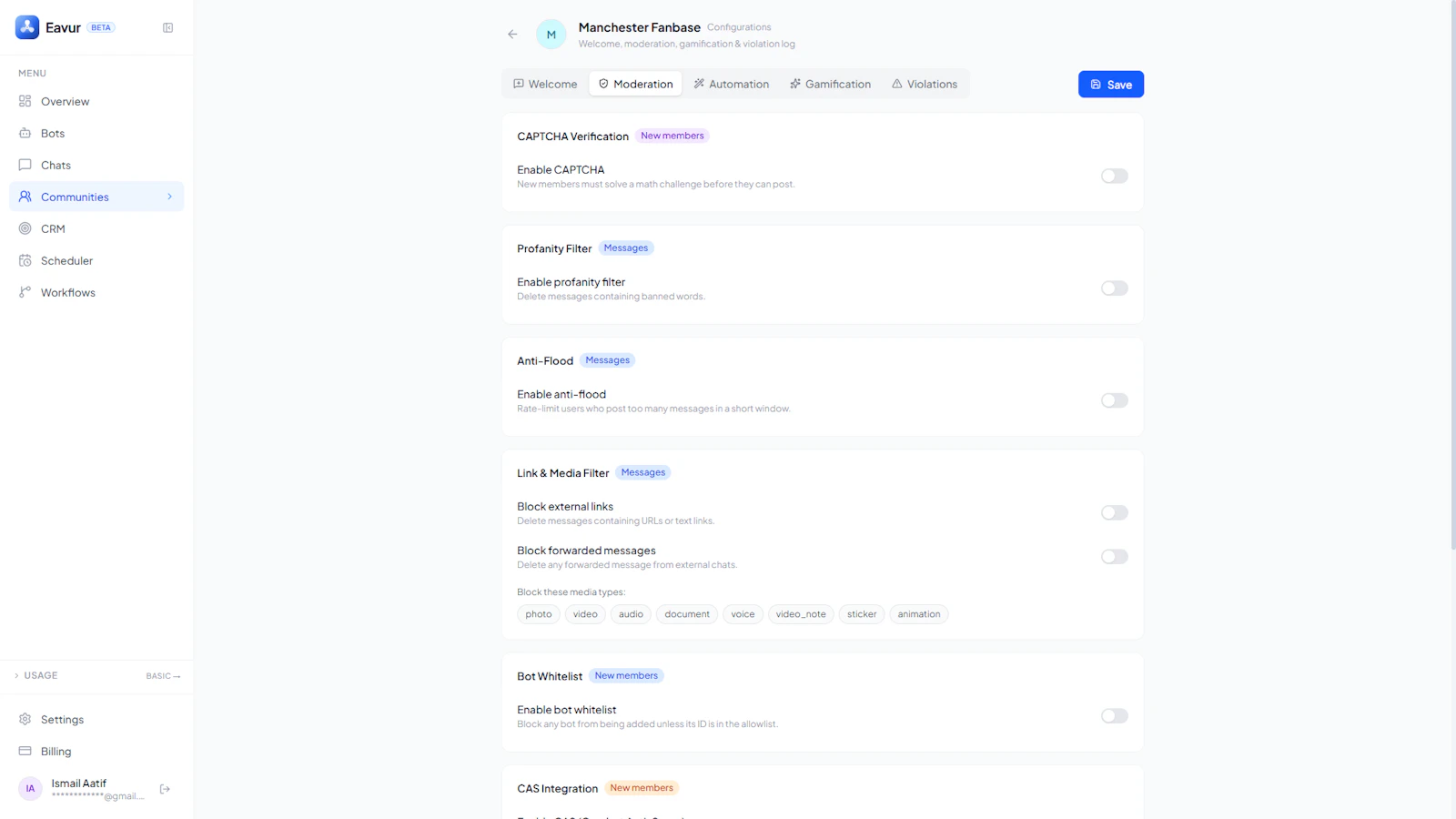Screen dimensions: 1456x819
Task: Click the BETA badge
Action: click(101, 27)
